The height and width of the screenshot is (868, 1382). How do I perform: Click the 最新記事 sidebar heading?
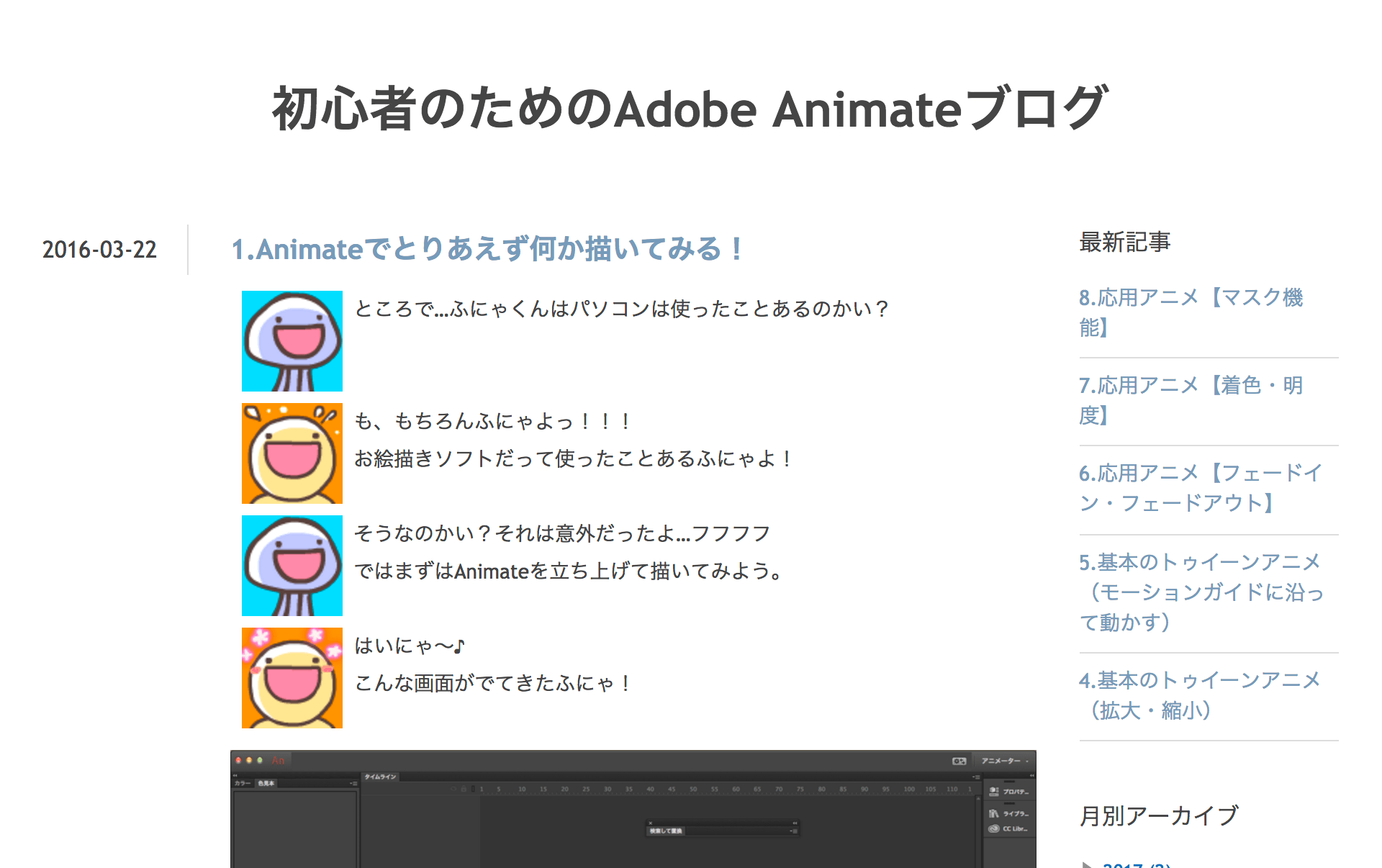1125,242
